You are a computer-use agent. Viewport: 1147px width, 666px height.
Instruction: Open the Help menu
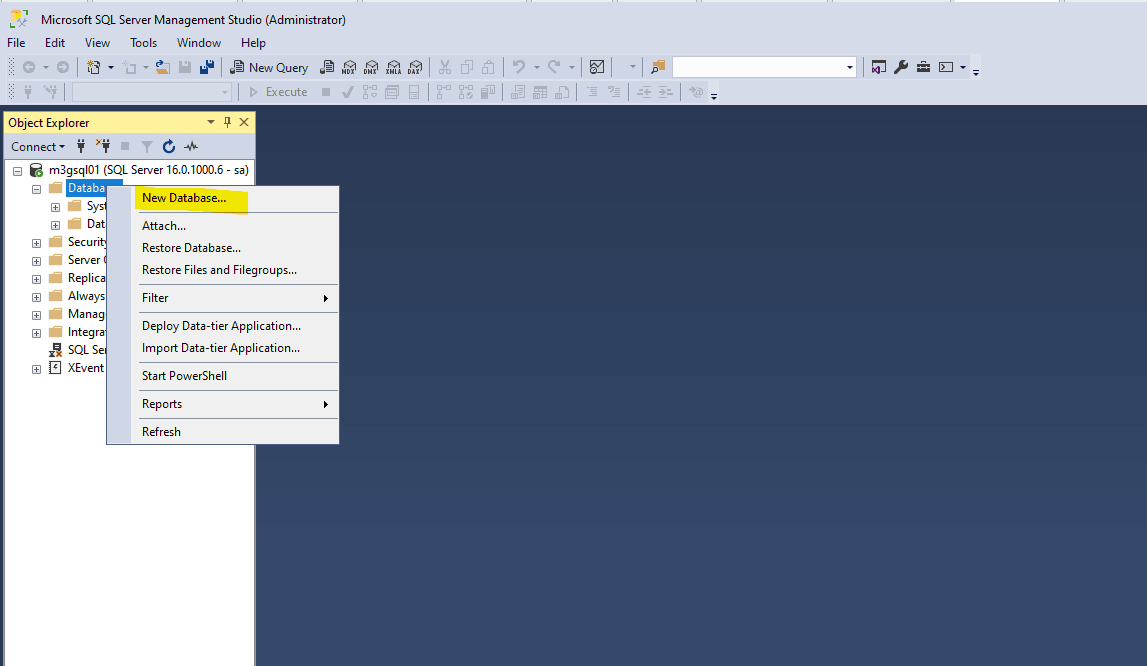tap(253, 42)
